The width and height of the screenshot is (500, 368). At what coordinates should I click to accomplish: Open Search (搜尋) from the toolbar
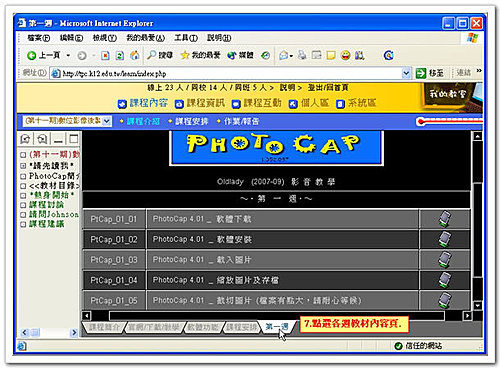pyautogui.click(x=160, y=55)
